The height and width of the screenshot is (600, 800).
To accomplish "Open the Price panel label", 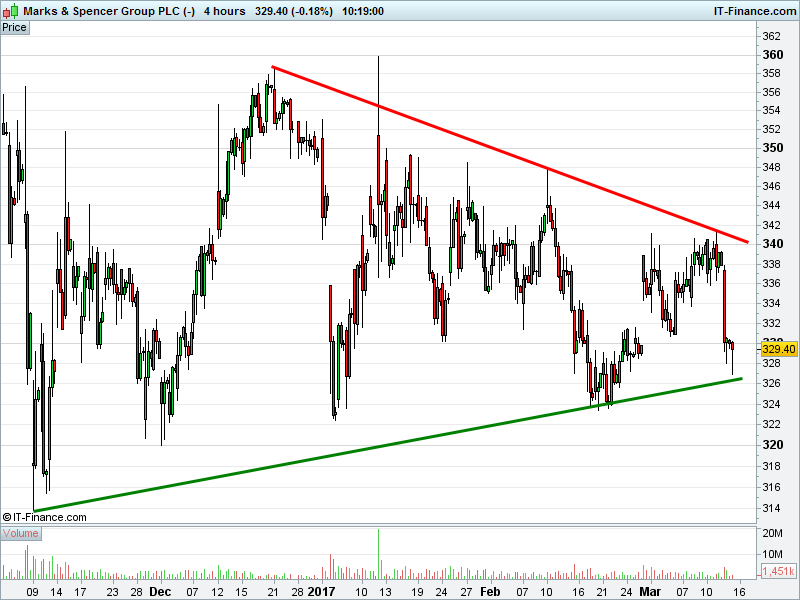I will [x=14, y=28].
